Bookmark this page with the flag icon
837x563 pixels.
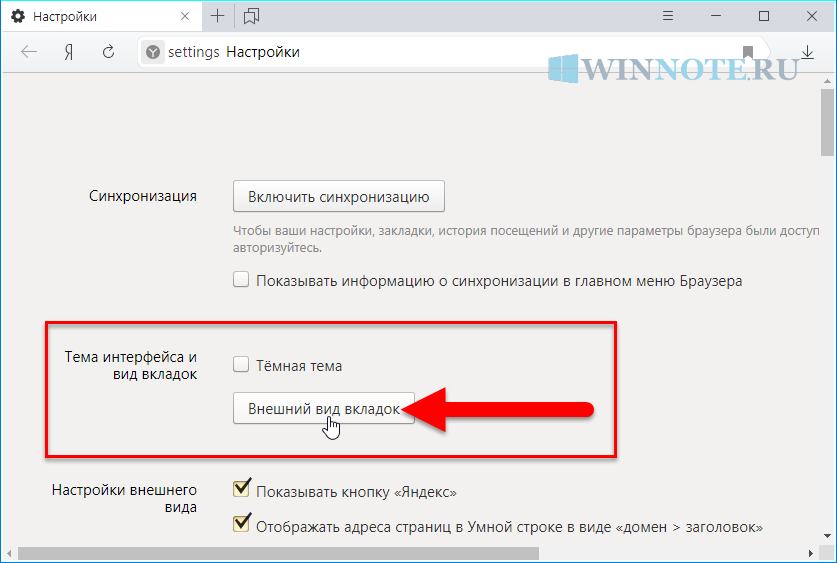[748, 52]
